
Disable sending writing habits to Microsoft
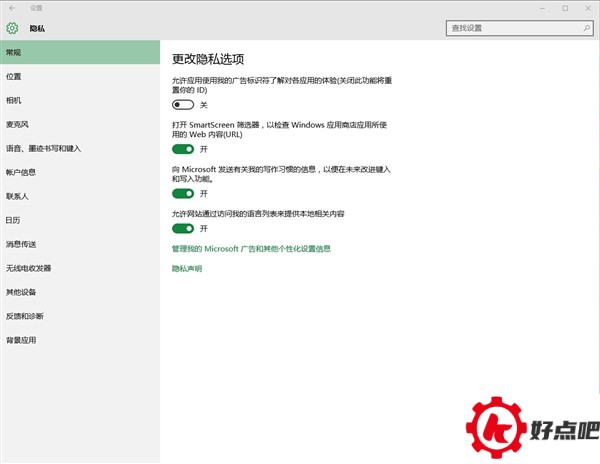tap(183, 194)
